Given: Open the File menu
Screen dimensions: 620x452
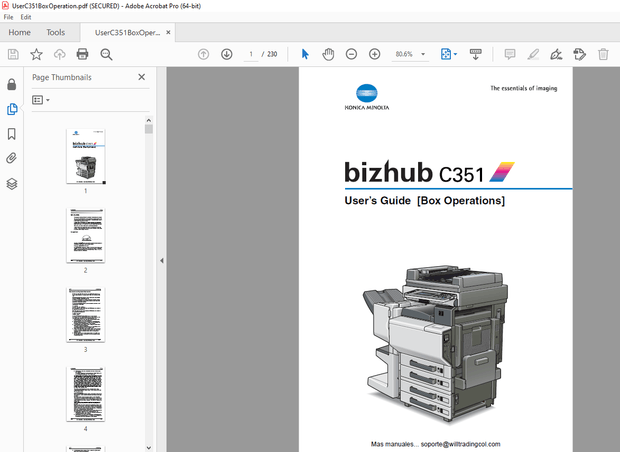Looking at the screenshot, I should (10, 17).
